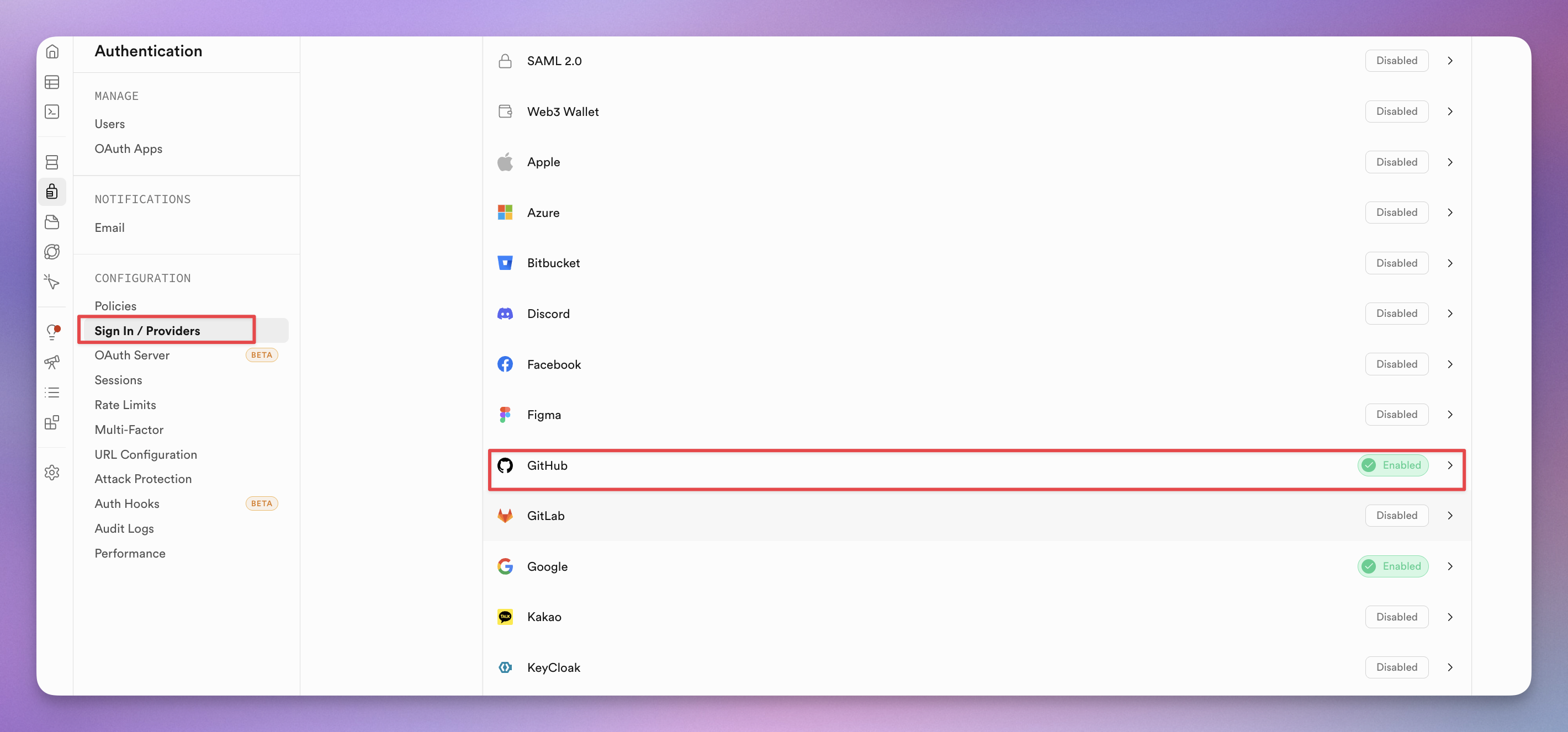Open the Policies configuration link

pos(115,306)
